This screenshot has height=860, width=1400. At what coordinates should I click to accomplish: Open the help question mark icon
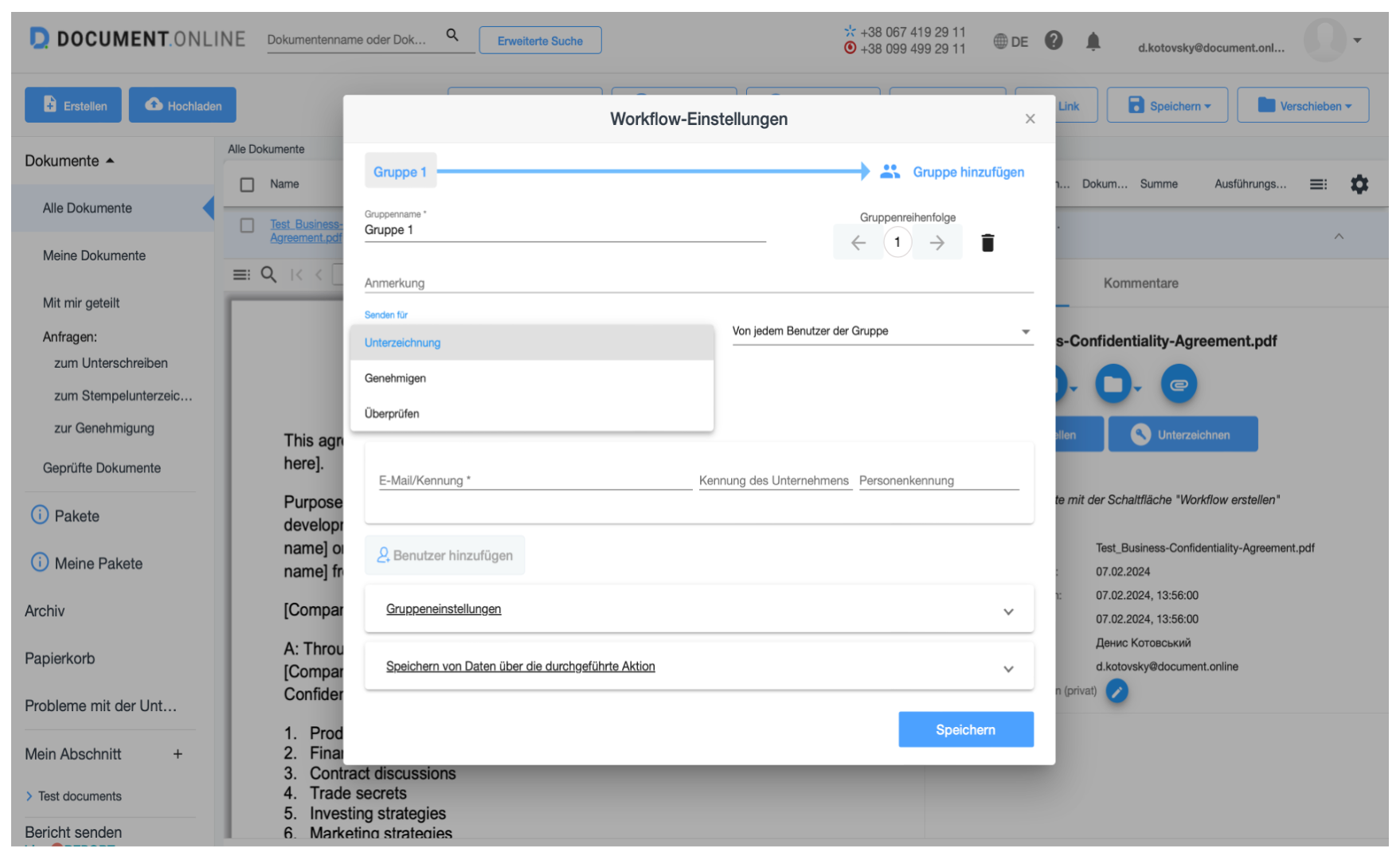[1054, 41]
